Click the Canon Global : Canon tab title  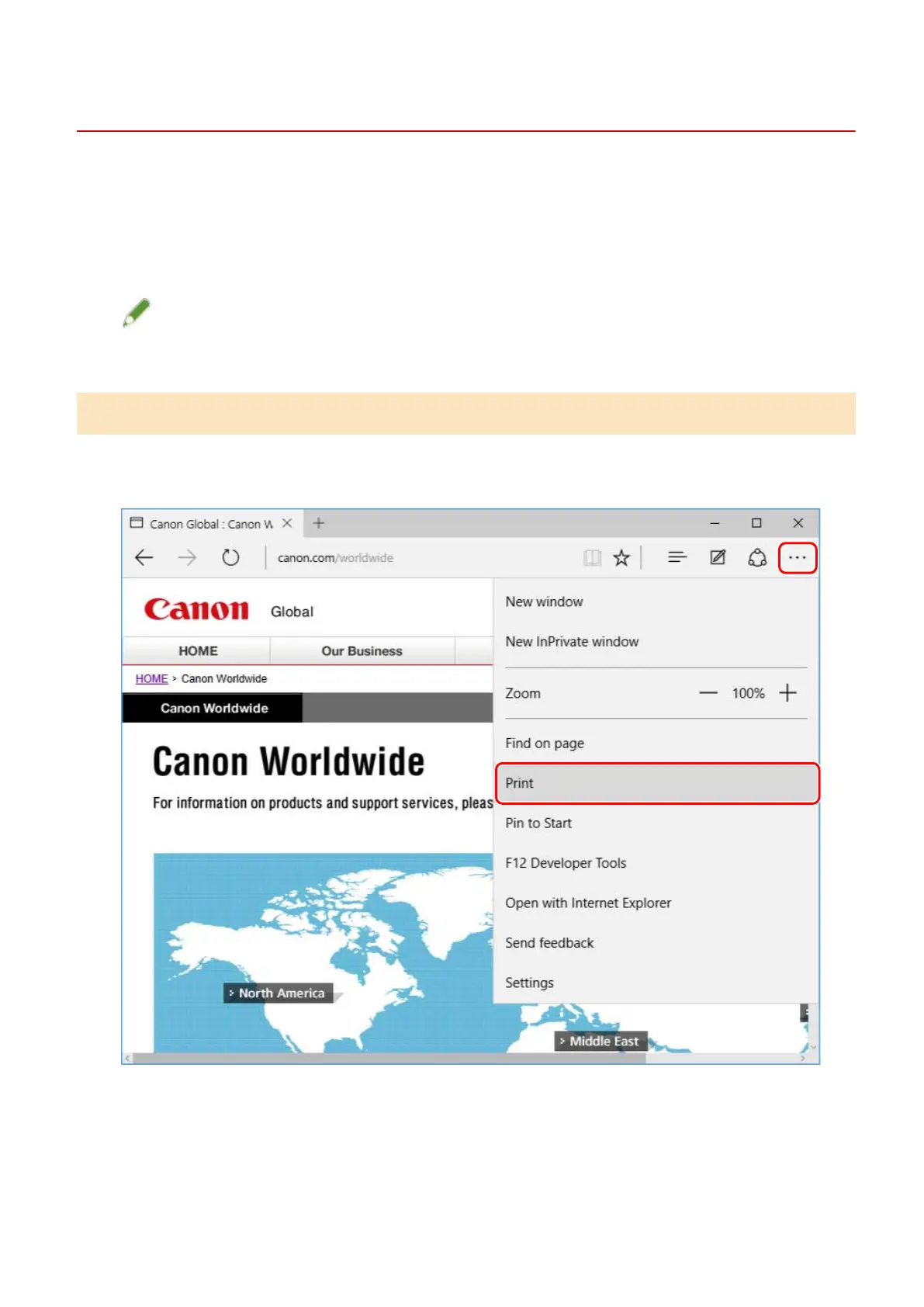211,524
